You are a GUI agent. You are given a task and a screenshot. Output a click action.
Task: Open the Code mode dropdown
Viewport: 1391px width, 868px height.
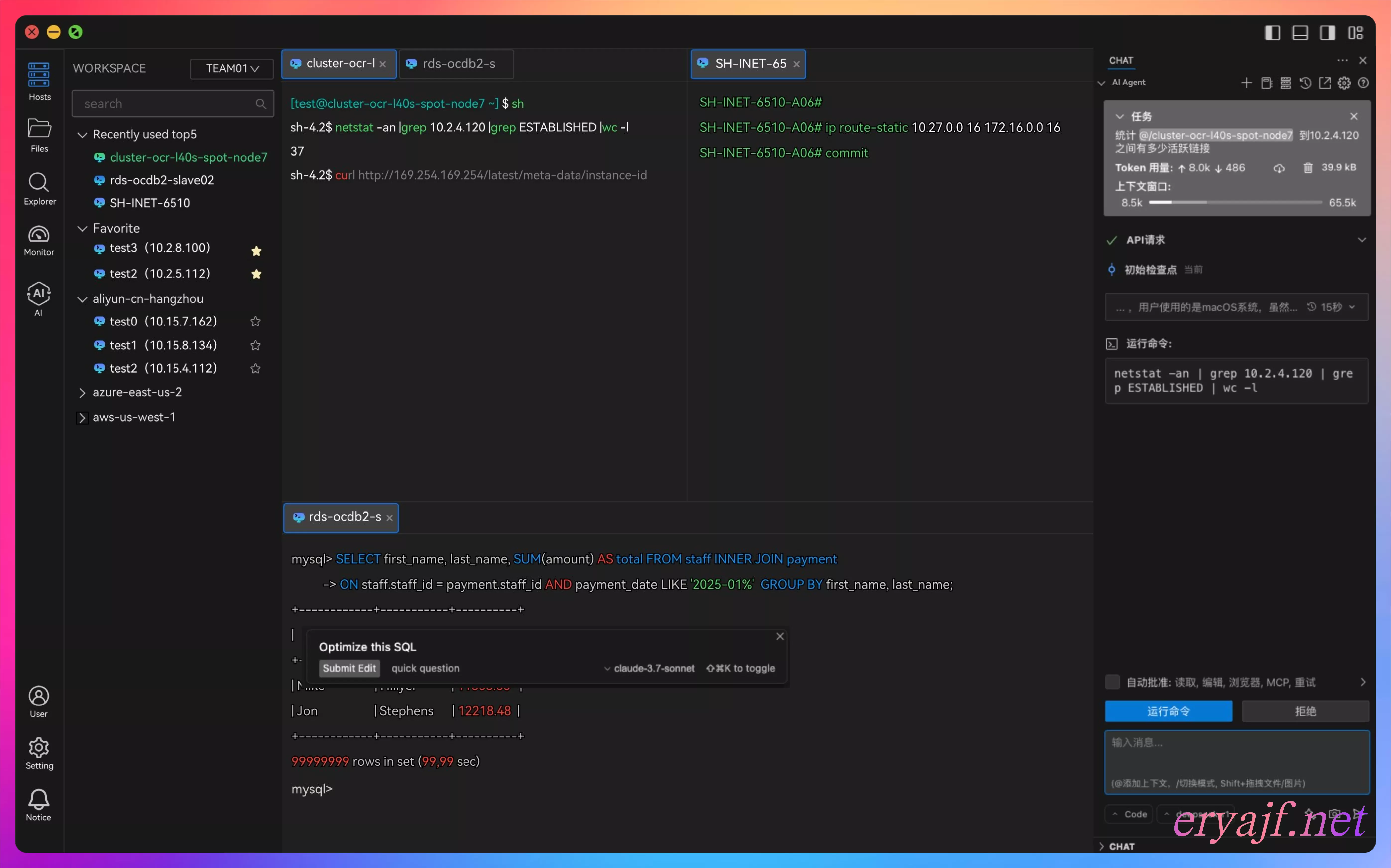(x=1129, y=814)
